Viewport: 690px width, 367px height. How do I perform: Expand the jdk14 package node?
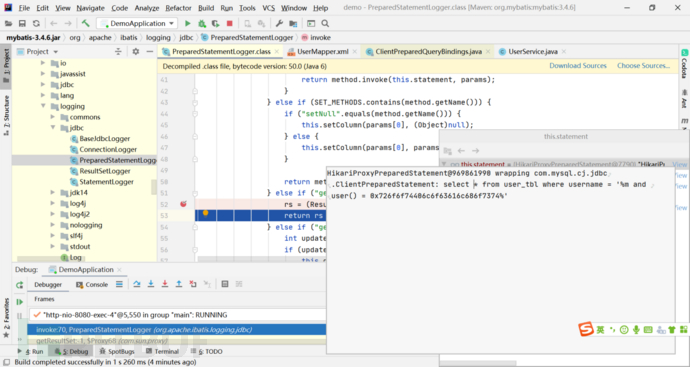point(52,192)
